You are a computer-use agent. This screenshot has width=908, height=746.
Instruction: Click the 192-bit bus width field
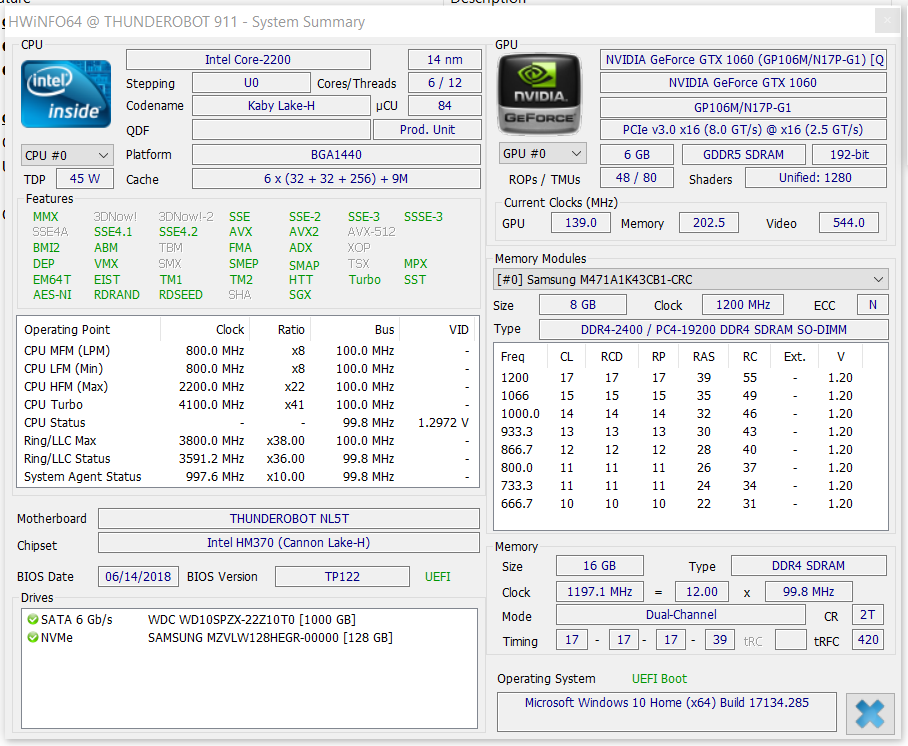point(850,155)
